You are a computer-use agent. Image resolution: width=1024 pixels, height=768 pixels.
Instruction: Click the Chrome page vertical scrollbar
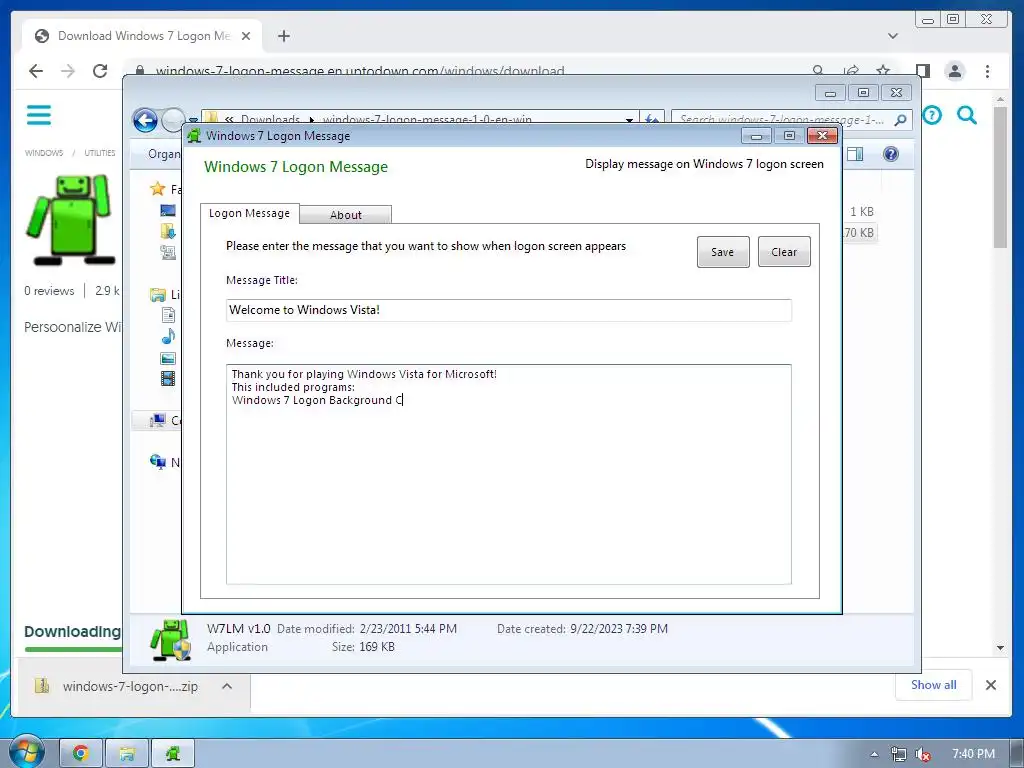click(x=1000, y=178)
